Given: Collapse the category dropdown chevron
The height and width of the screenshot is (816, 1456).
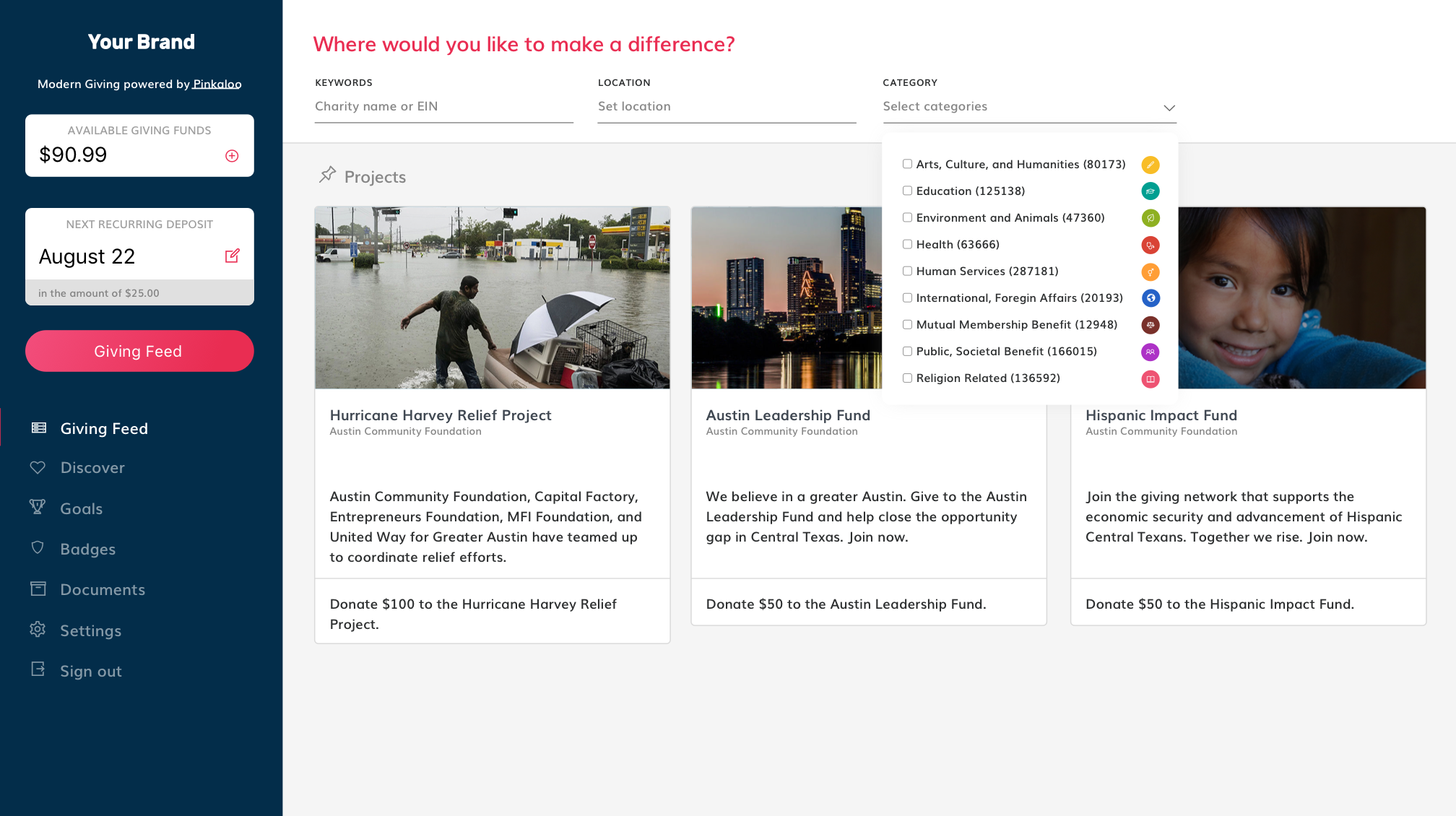Looking at the screenshot, I should (1169, 108).
